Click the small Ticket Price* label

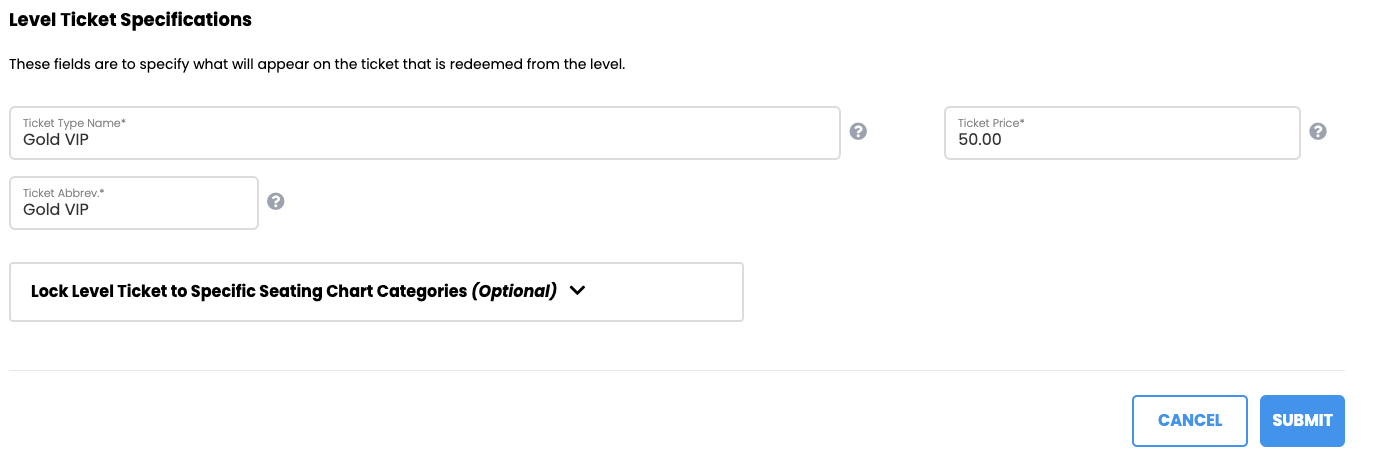991,123
